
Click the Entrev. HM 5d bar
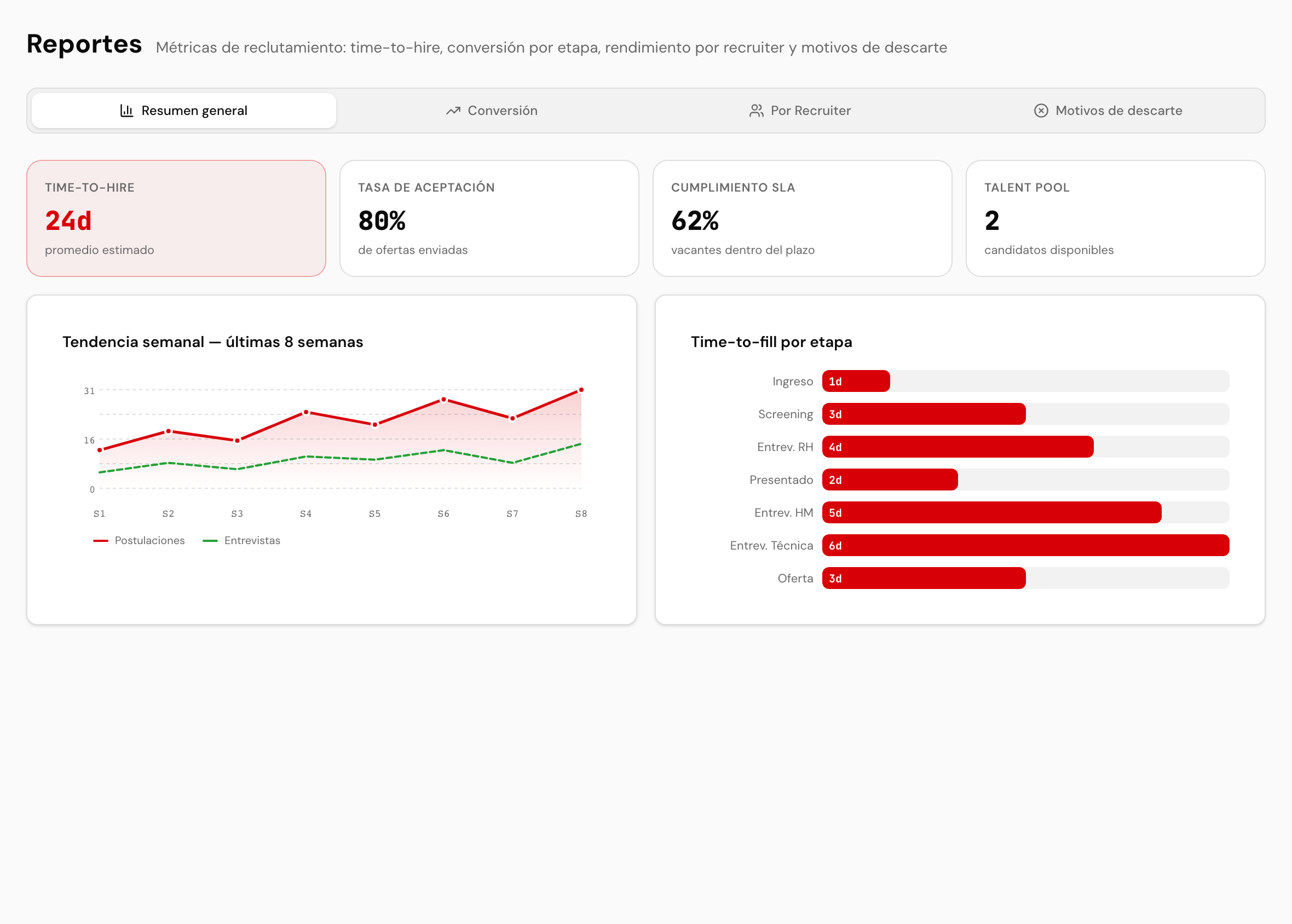991,513
